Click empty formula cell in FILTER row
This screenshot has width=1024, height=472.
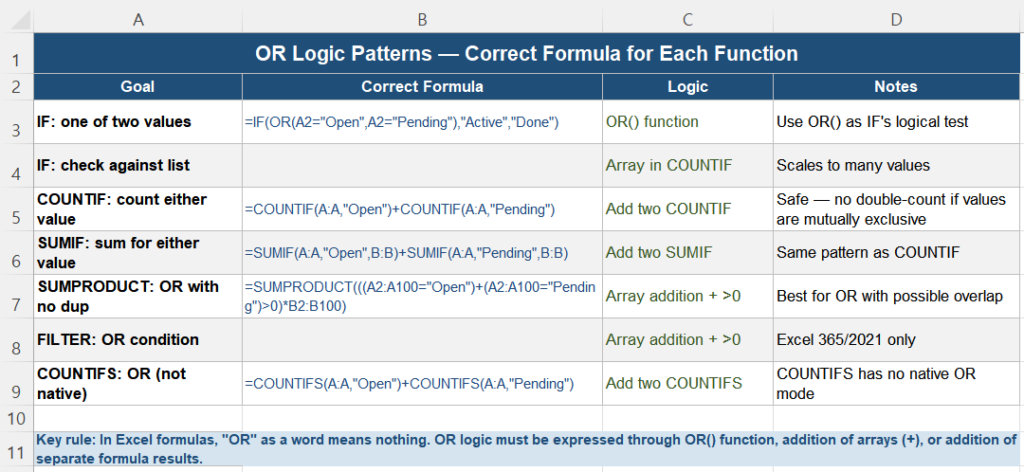pyautogui.click(x=423, y=340)
